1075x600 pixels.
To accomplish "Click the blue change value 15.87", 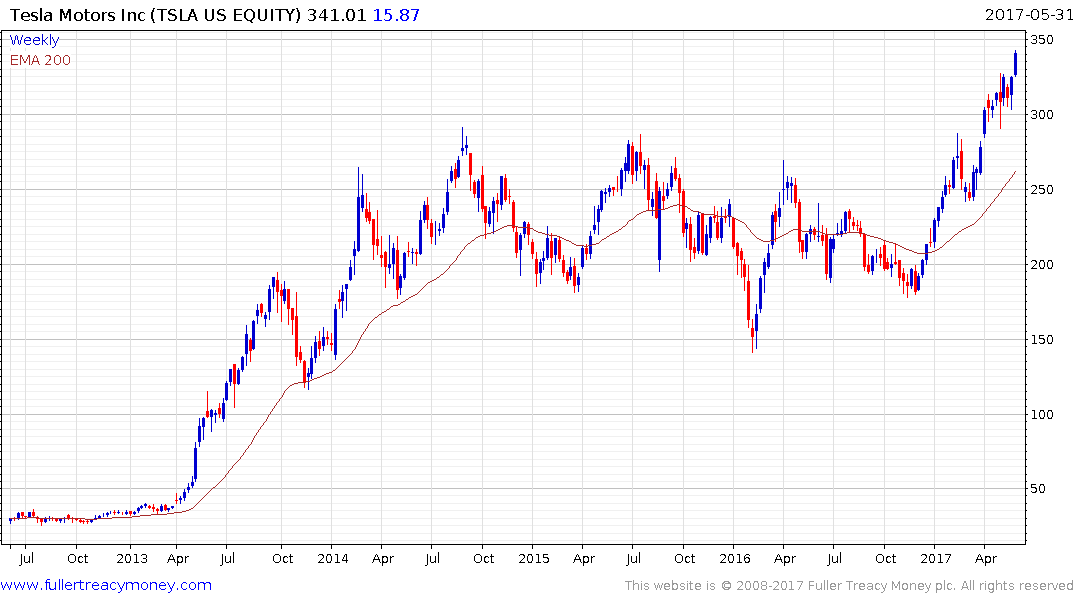I will (x=396, y=15).
